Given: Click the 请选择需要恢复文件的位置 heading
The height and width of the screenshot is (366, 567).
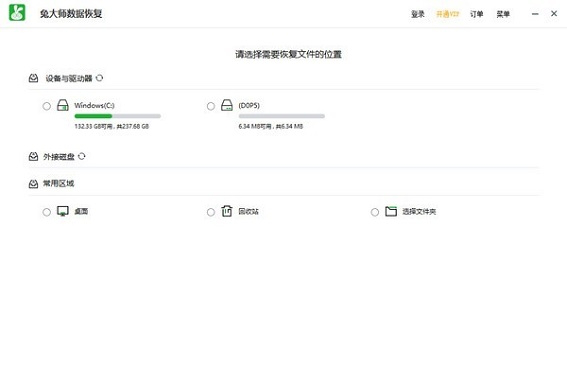Looking at the screenshot, I should tap(289, 54).
